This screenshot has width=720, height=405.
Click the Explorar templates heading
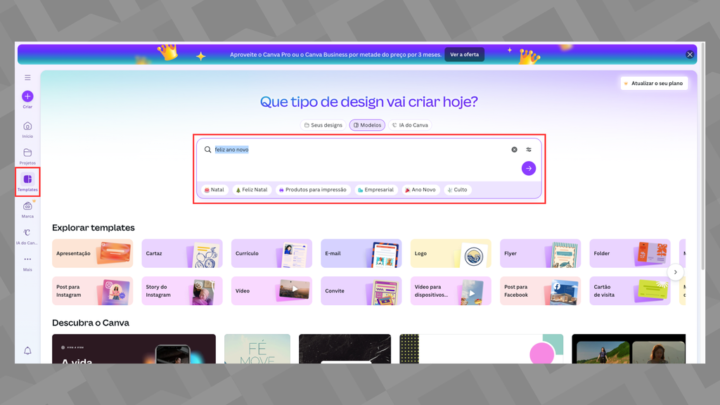click(x=93, y=228)
